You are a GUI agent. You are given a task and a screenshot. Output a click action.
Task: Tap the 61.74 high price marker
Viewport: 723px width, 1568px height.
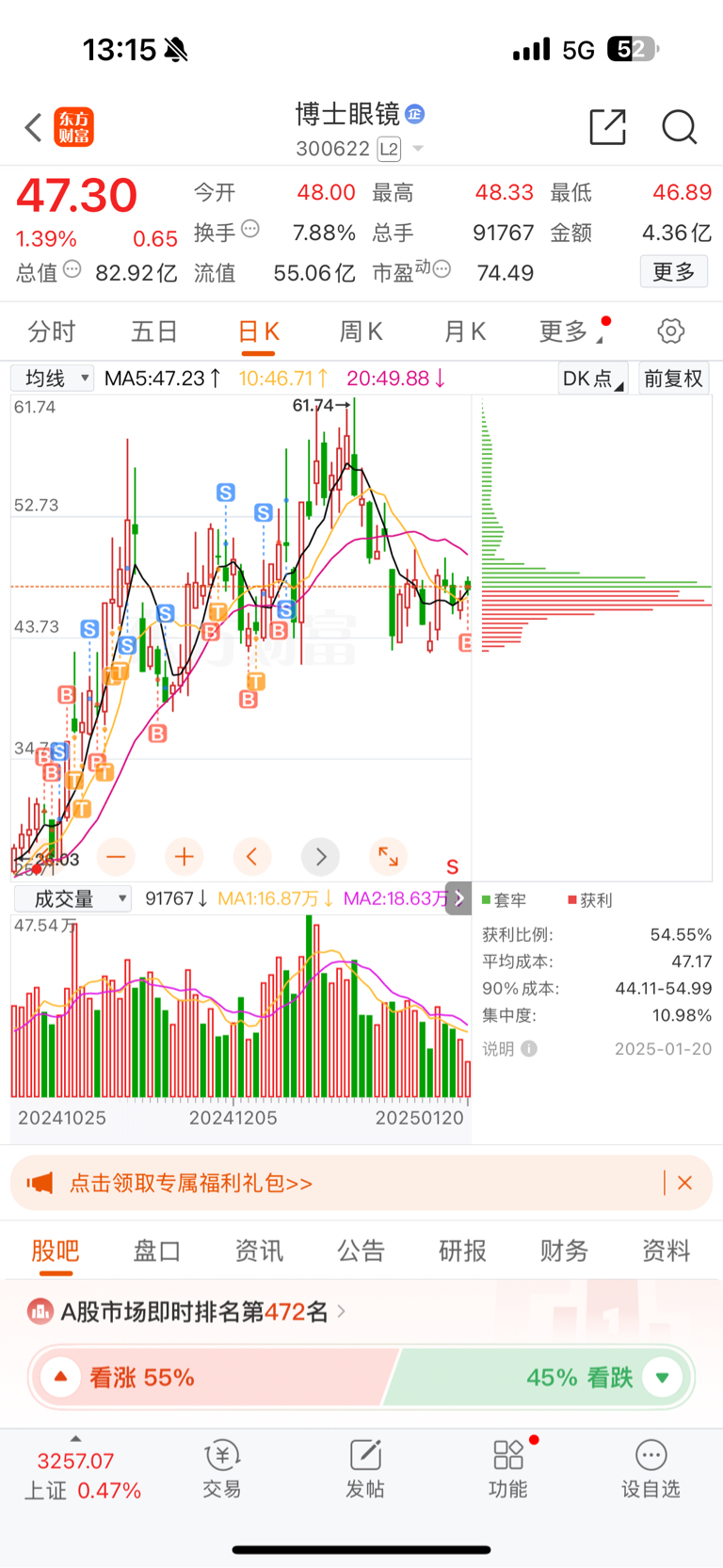(x=322, y=405)
